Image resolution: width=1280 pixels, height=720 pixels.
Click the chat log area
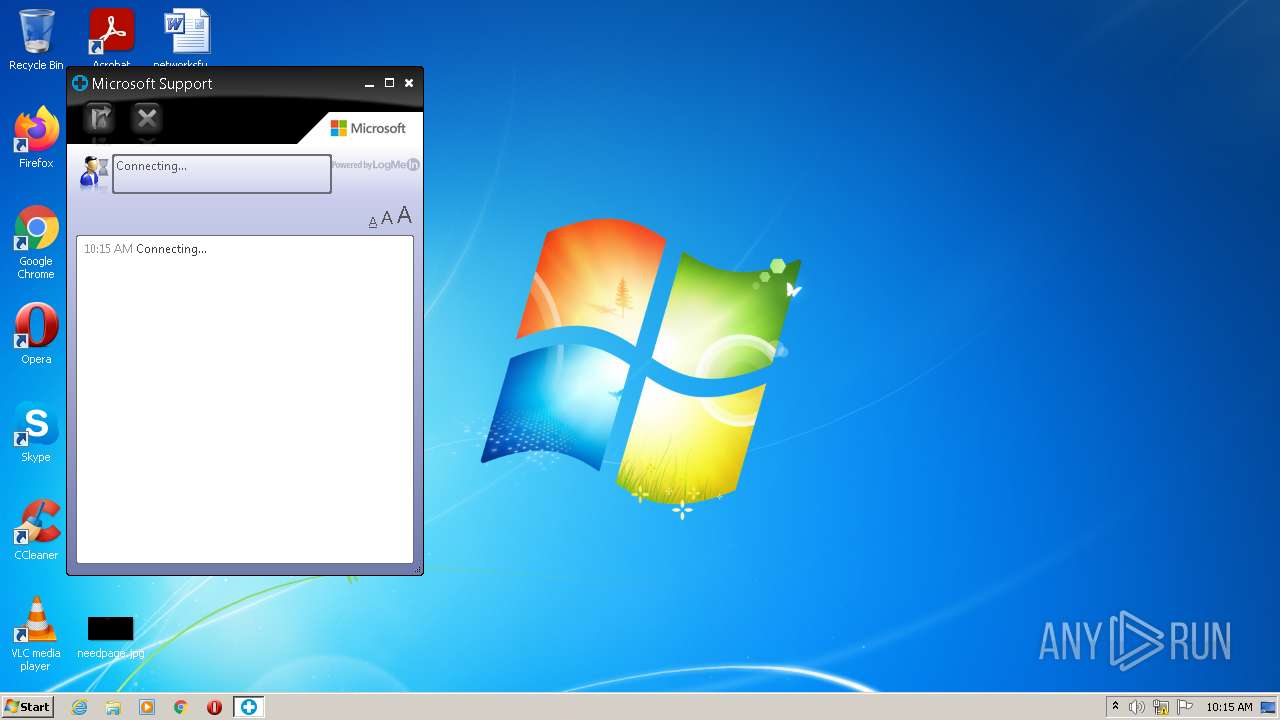click(245, 399)
